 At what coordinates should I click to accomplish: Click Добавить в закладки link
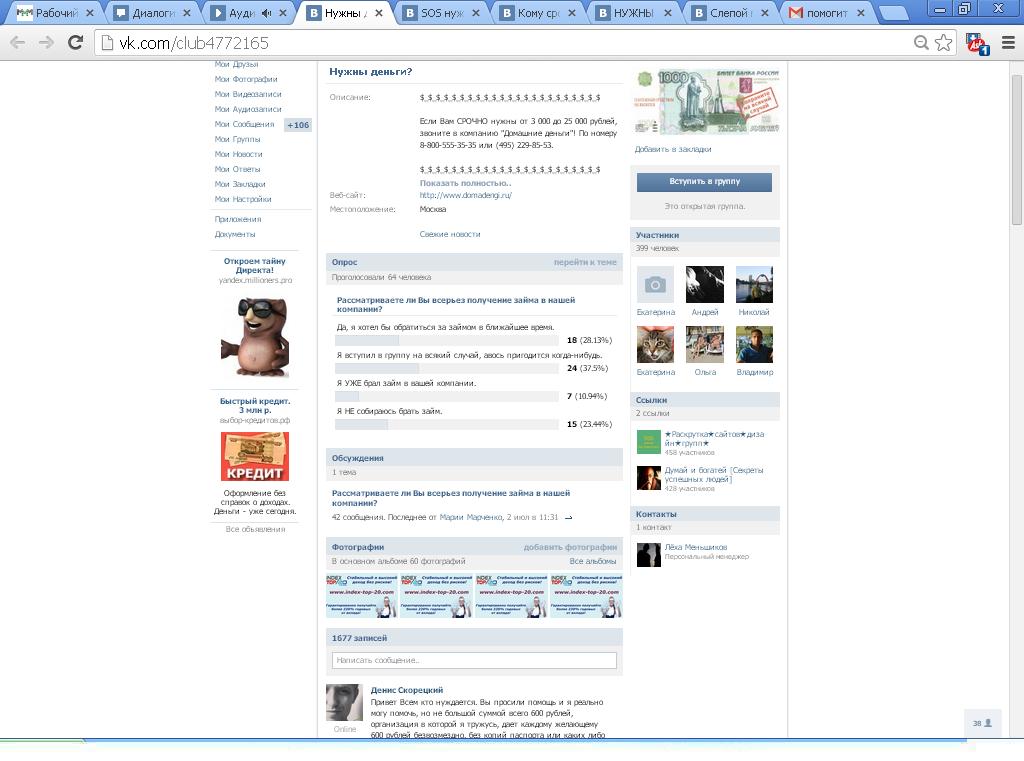tap(673, 150)
